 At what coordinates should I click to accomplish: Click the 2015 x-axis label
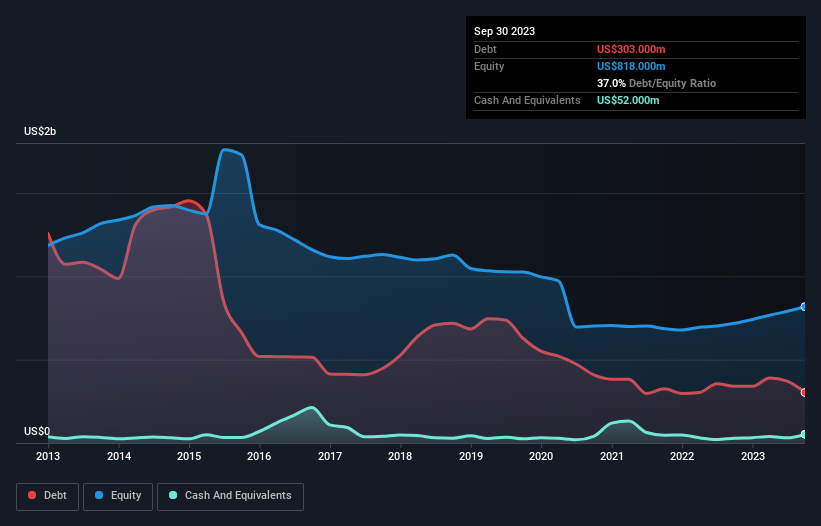tap(189, 456)
